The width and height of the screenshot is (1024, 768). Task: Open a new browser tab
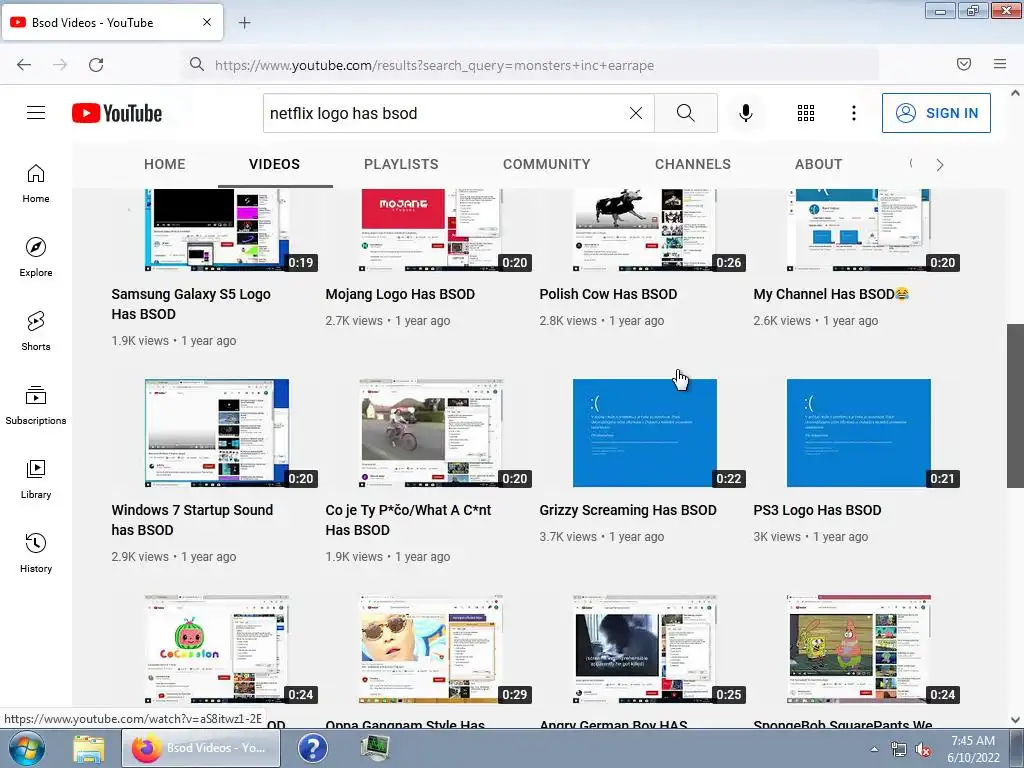[x=244, y=22]
